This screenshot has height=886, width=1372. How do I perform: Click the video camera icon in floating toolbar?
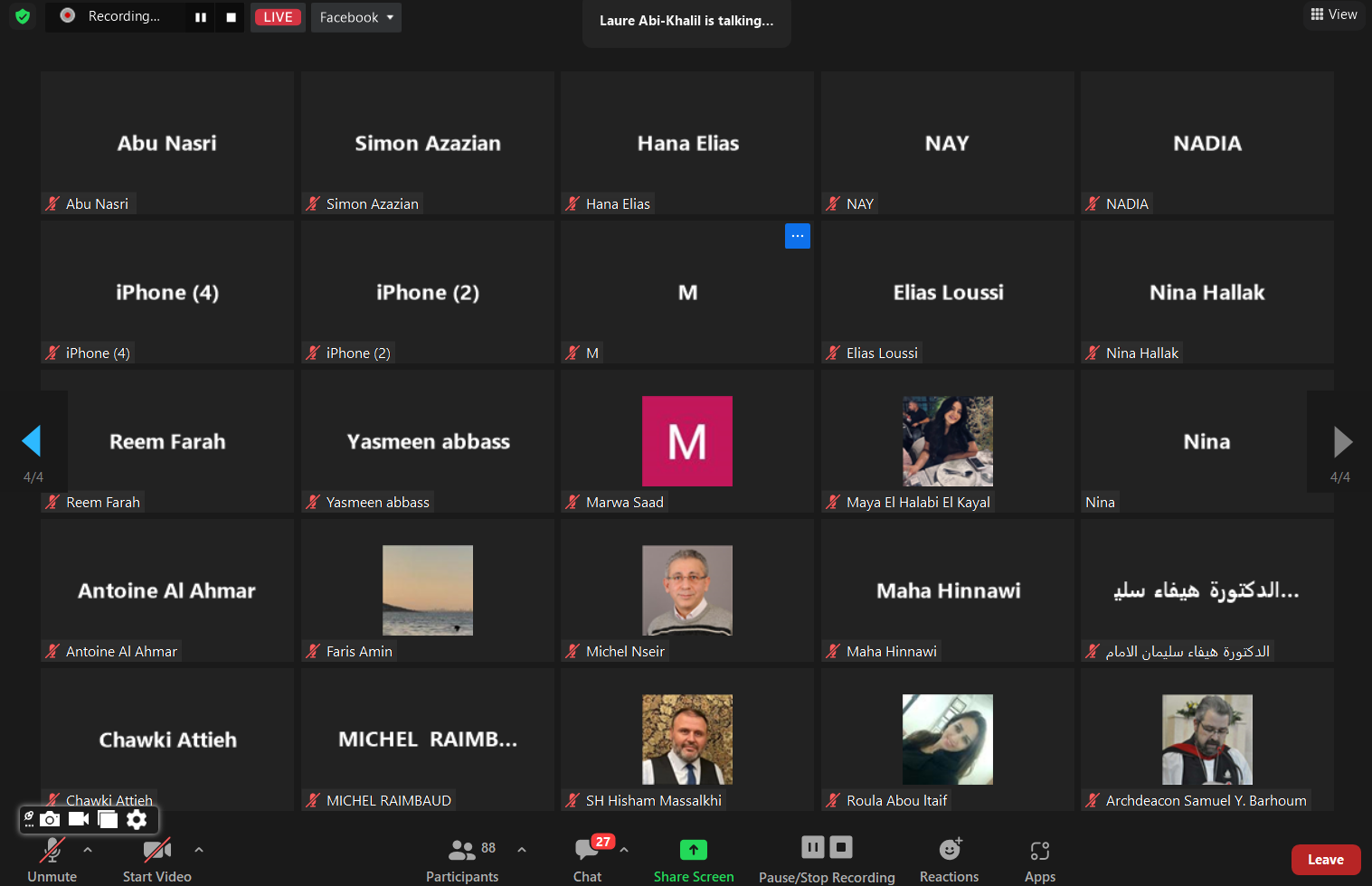tap(79, 819)
